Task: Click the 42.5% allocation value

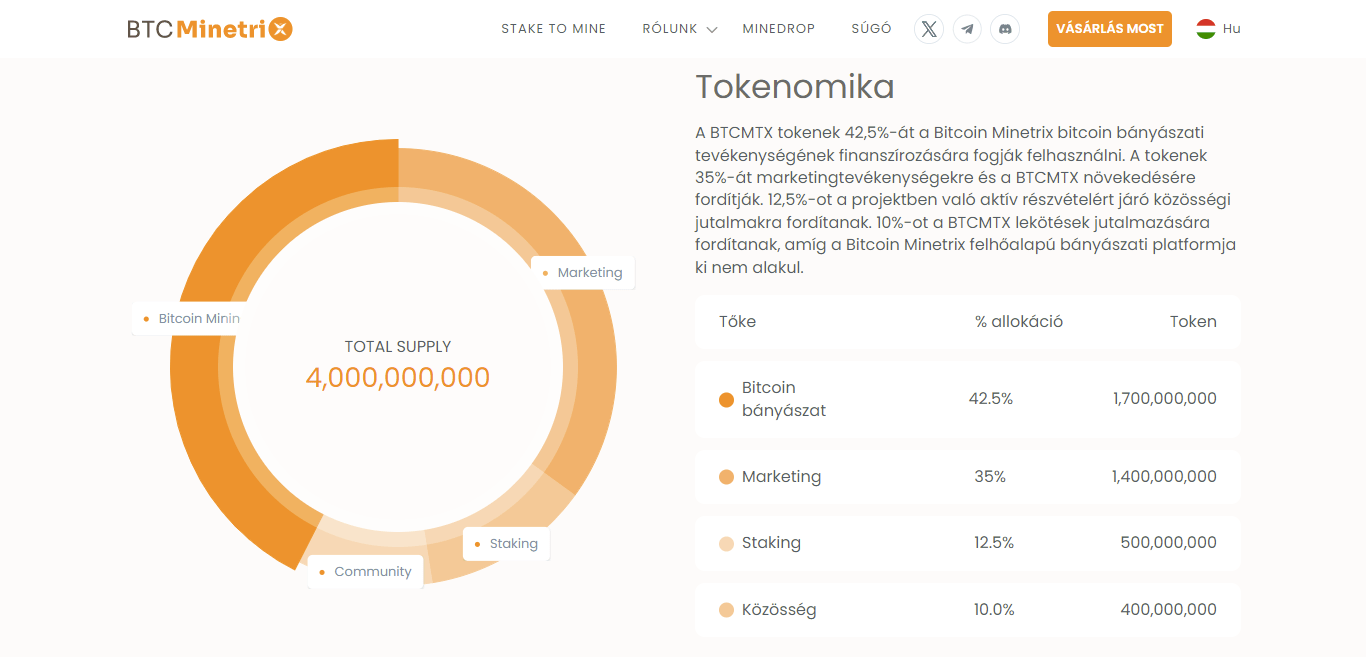Action: (991, 399)
